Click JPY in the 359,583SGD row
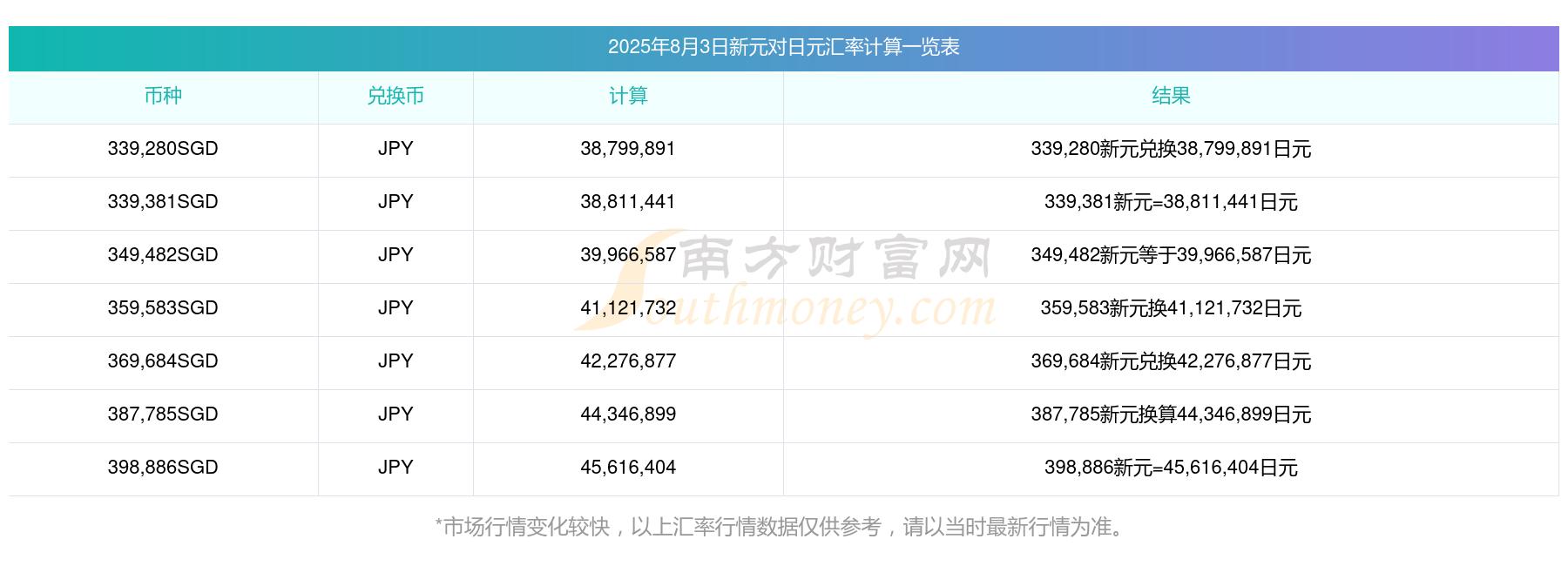 coord(395,308)
